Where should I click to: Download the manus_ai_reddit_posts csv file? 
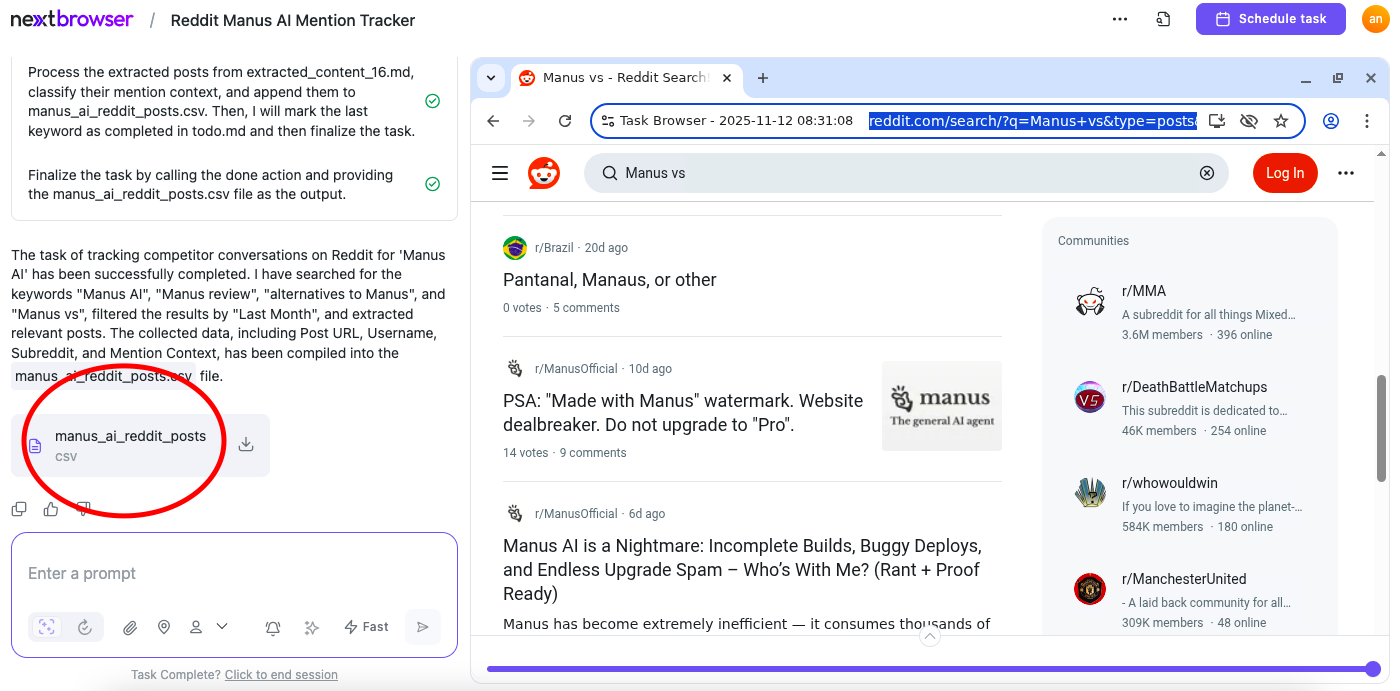coord(246,445)
